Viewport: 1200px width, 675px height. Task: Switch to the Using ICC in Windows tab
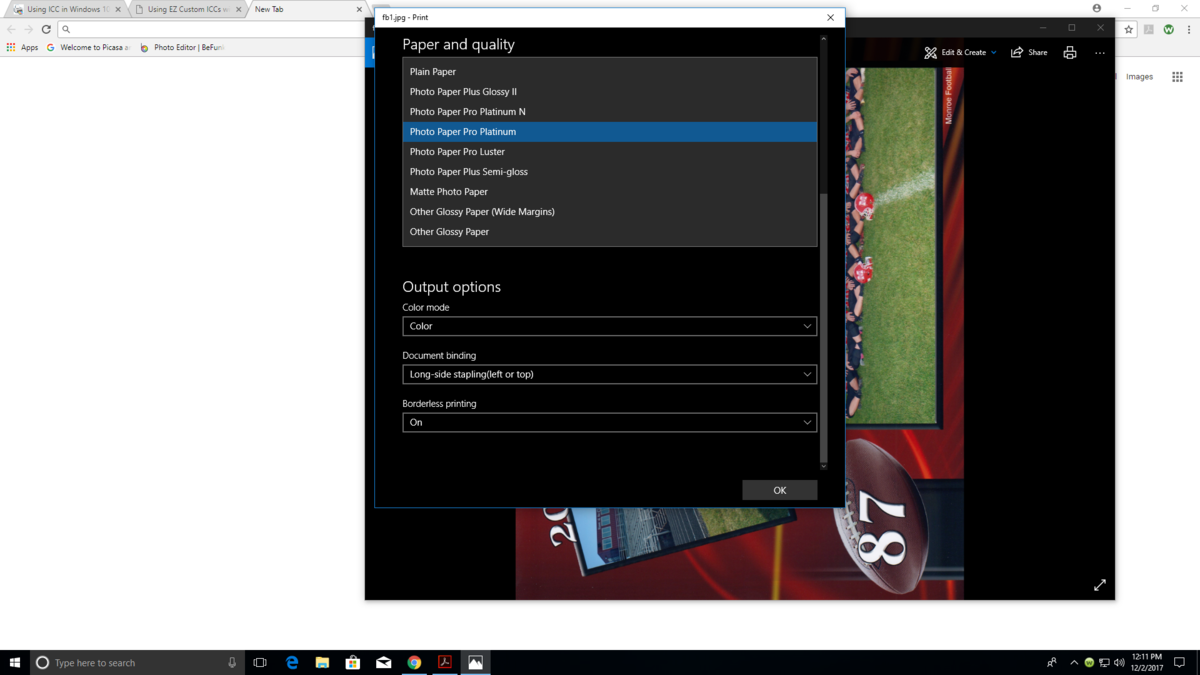coord(62,9)
